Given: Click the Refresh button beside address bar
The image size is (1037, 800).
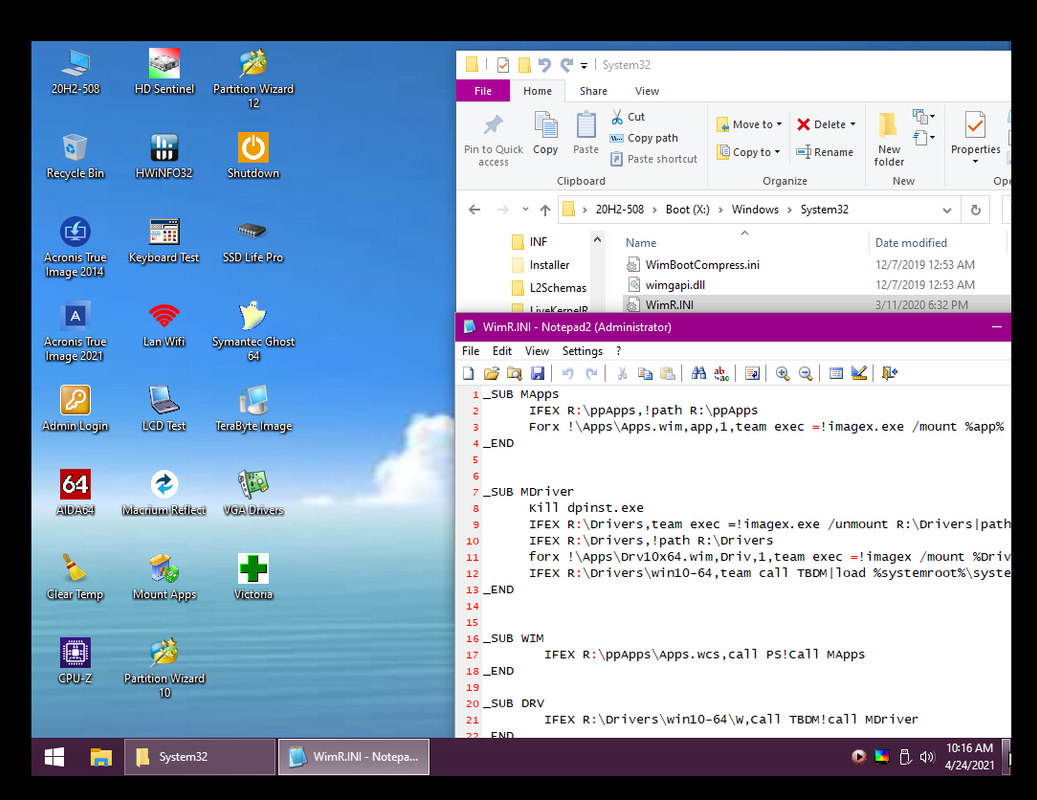Looking at the screenshot, I should coord(975,210).
